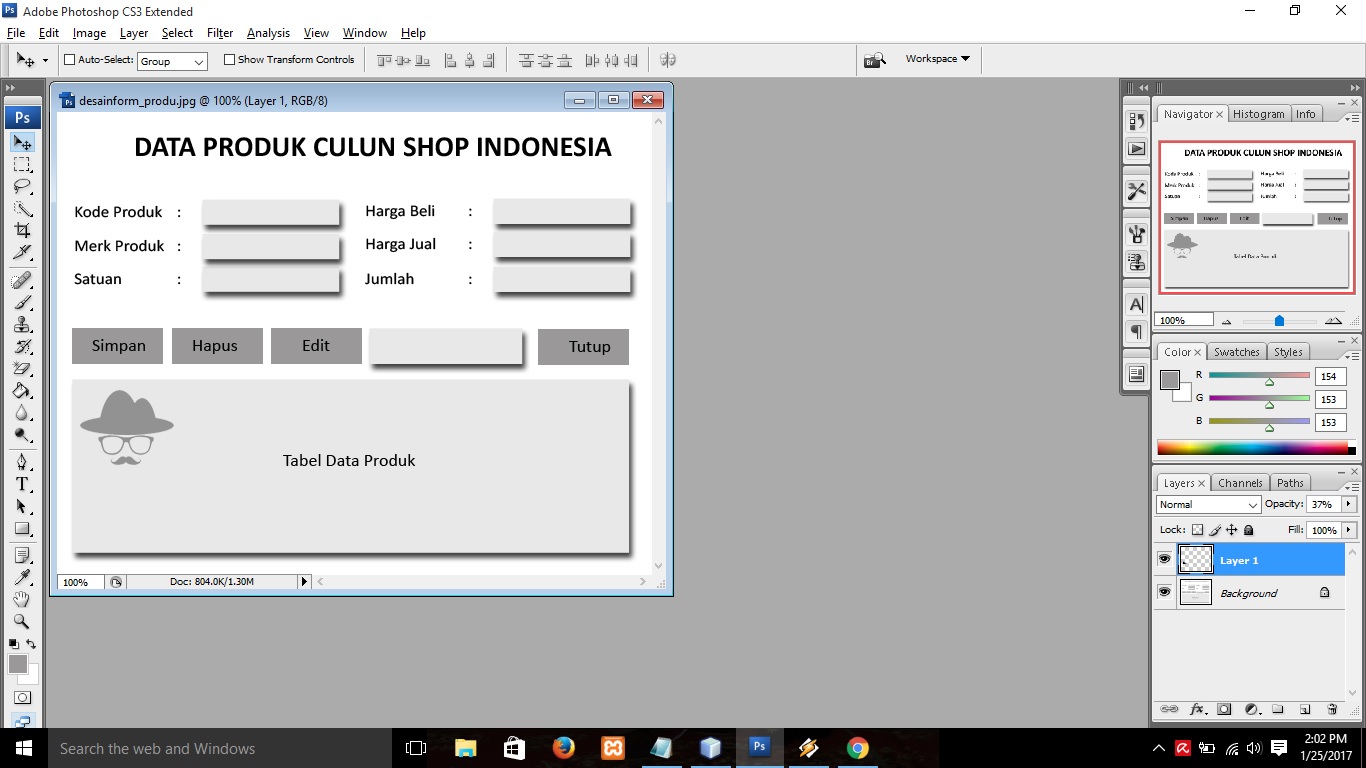The height and width of the screenshot is (768, 1366).
Task: Open the Paragraph panel from the dock
Action: pos(1136,332)
